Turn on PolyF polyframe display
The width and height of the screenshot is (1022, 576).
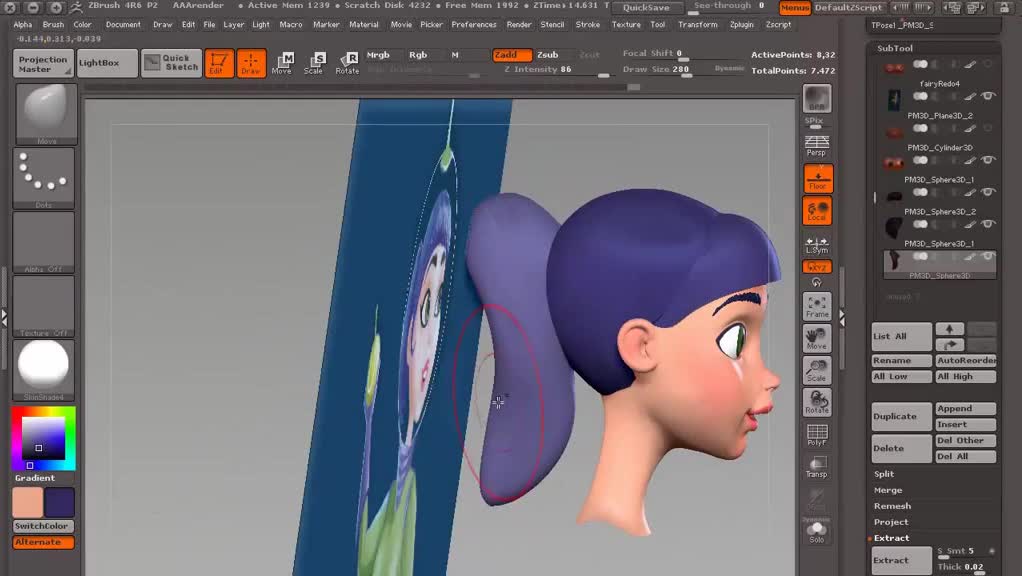817,435
